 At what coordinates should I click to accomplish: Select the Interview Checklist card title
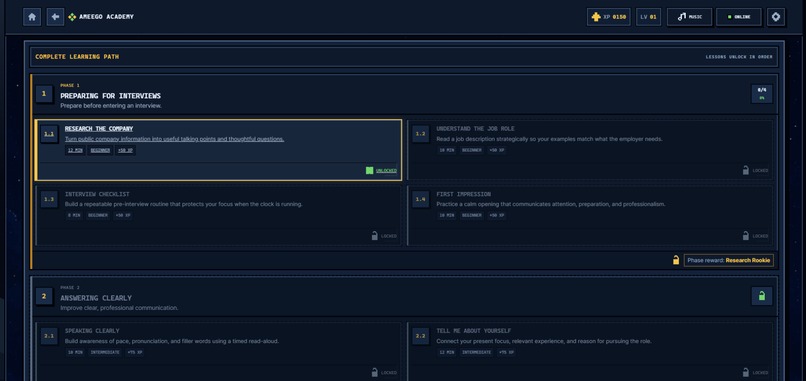click(x=97, y=194)
